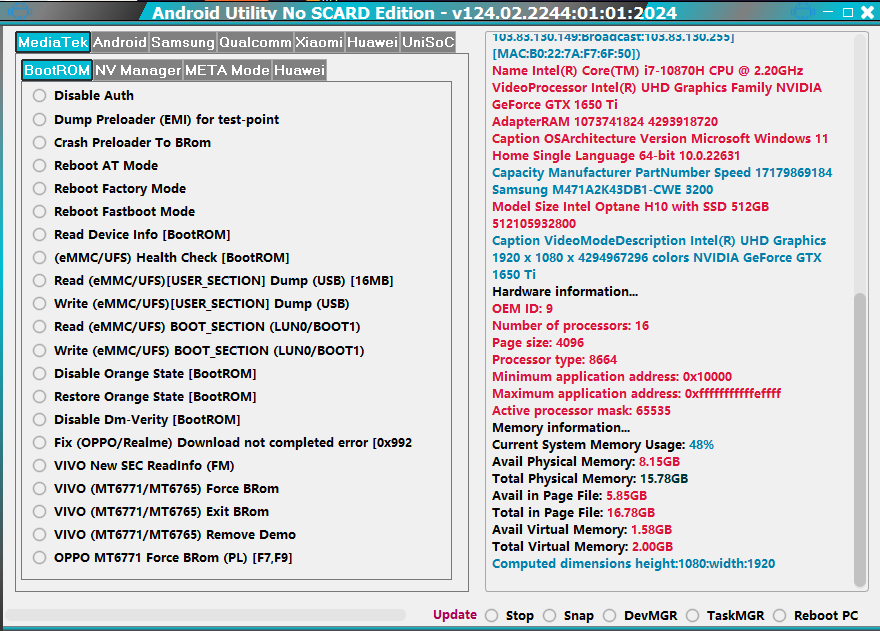Click the Update link

[455, 615]
